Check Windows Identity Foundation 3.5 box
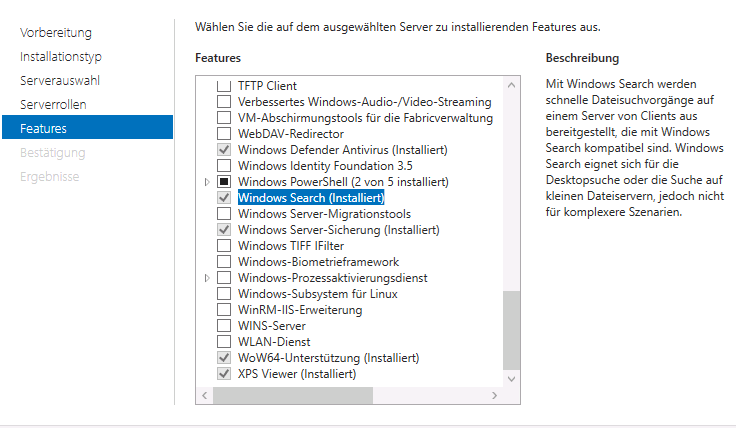736x428 pixels. click(224, 166)
